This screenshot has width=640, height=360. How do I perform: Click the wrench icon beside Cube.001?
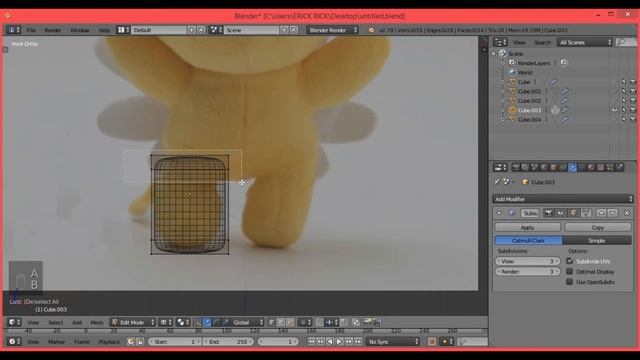pyautogui.click(x=565, y=91)
